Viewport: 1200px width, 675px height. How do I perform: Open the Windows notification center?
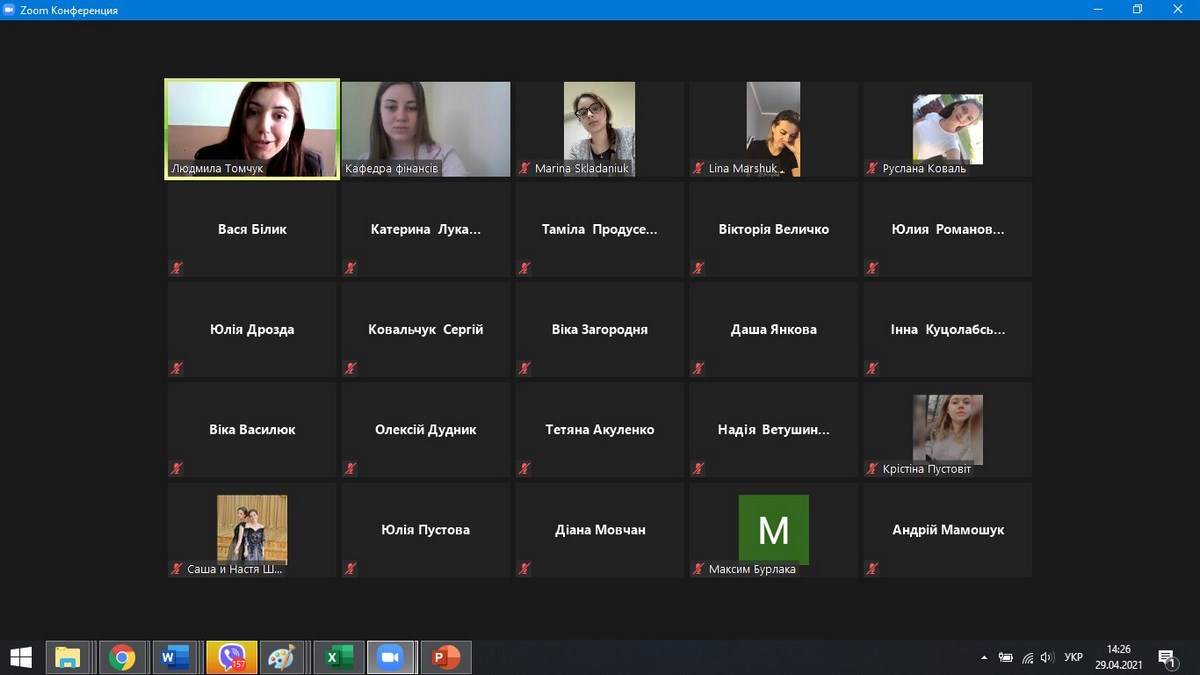[1166, 657]
